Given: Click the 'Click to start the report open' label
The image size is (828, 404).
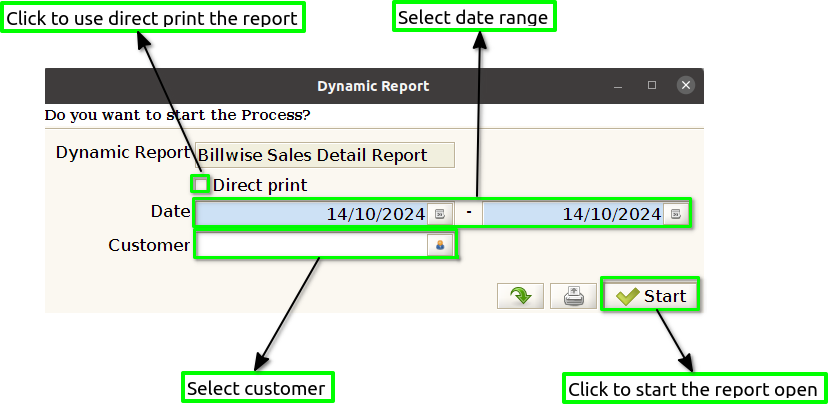Looking at the screenshot, I should point(693,389).
